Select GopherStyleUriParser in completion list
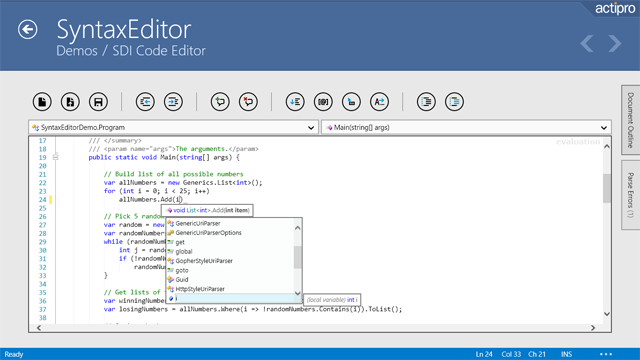640x360 pixels. point(230,261)
